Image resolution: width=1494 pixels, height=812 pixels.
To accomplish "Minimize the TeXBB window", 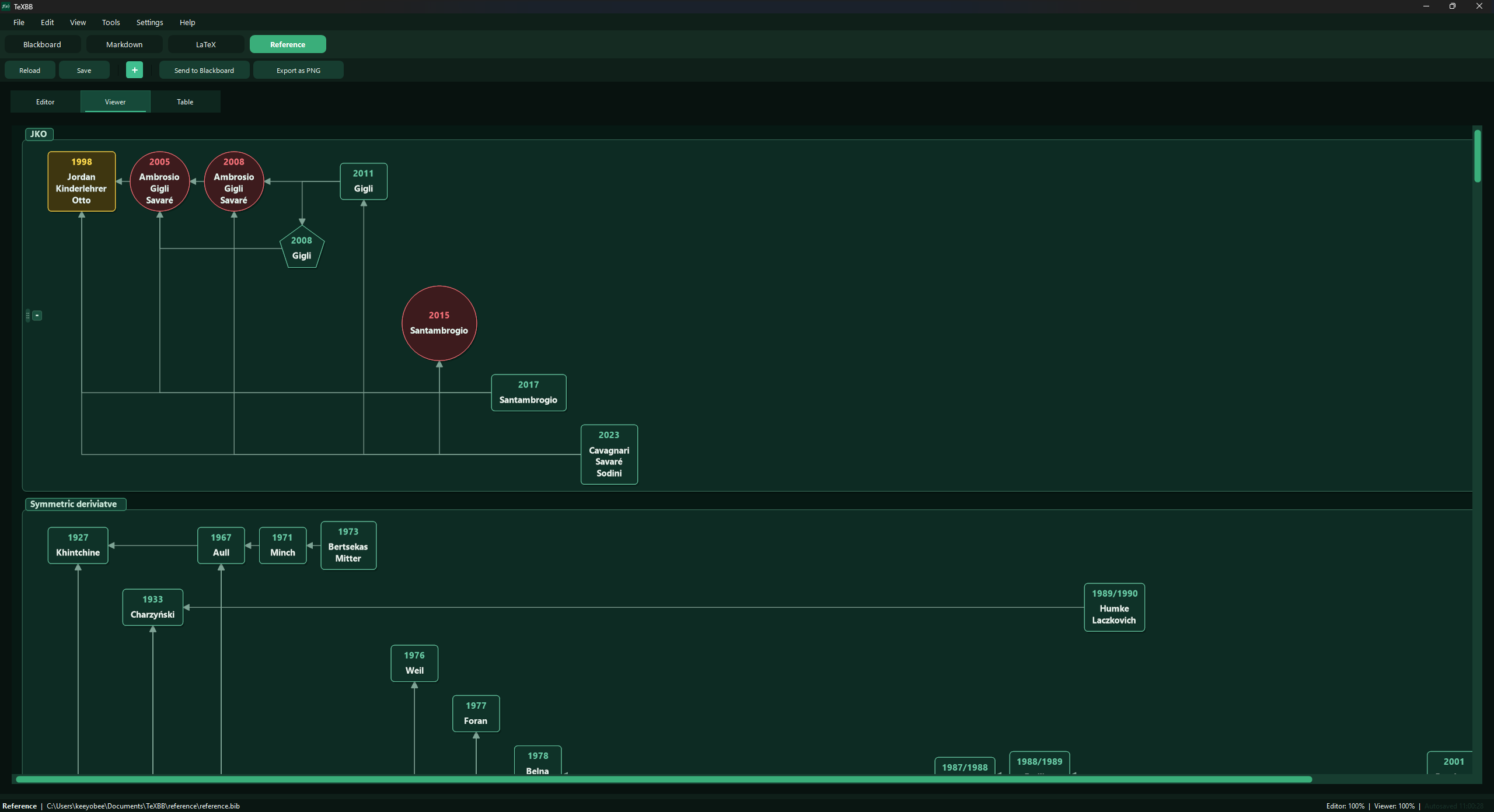I will 1426,6.
